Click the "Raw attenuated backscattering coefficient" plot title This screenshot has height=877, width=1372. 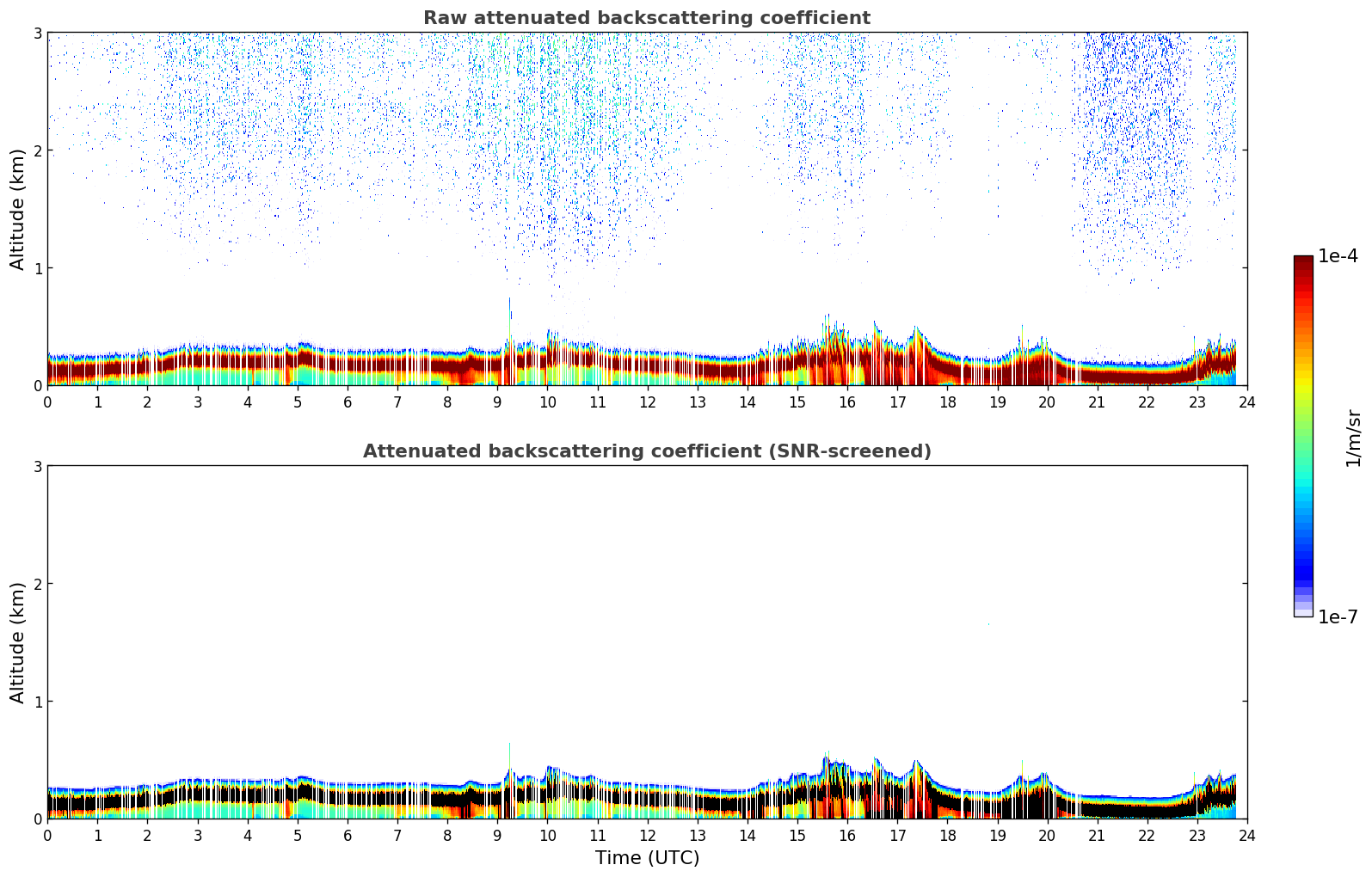647,18
